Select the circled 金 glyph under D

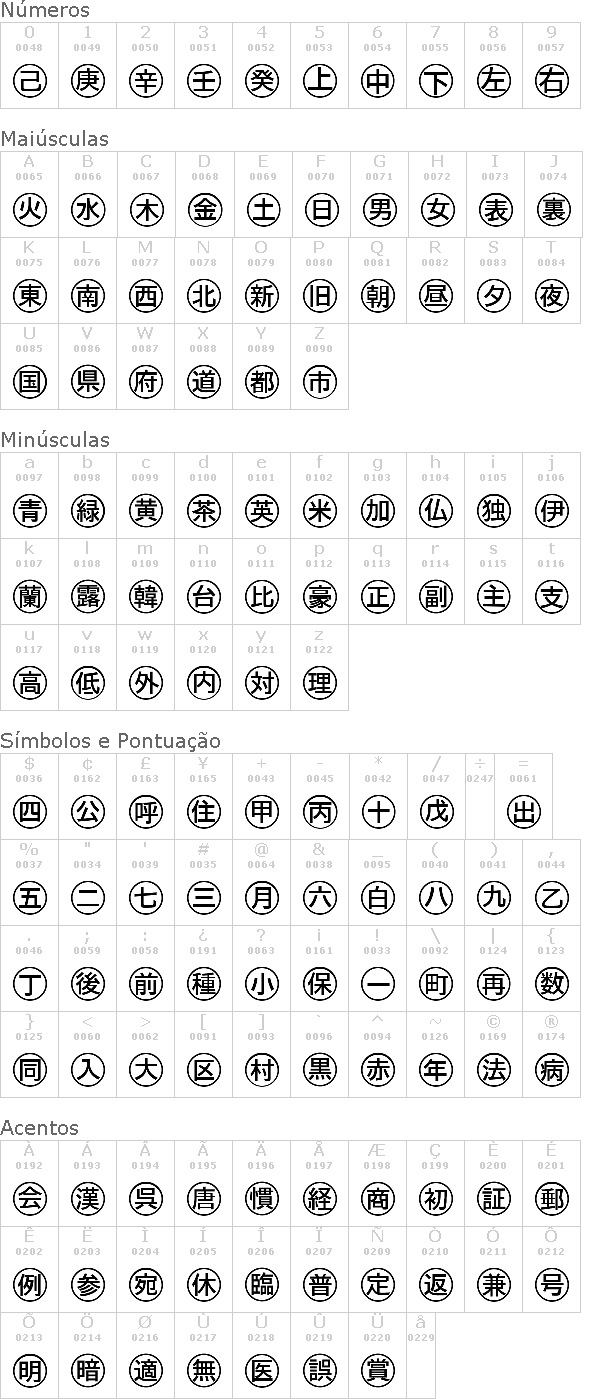point(203,209)
